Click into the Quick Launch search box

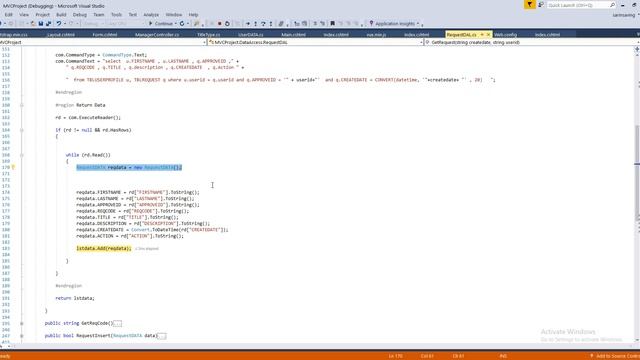coord(578,5)
